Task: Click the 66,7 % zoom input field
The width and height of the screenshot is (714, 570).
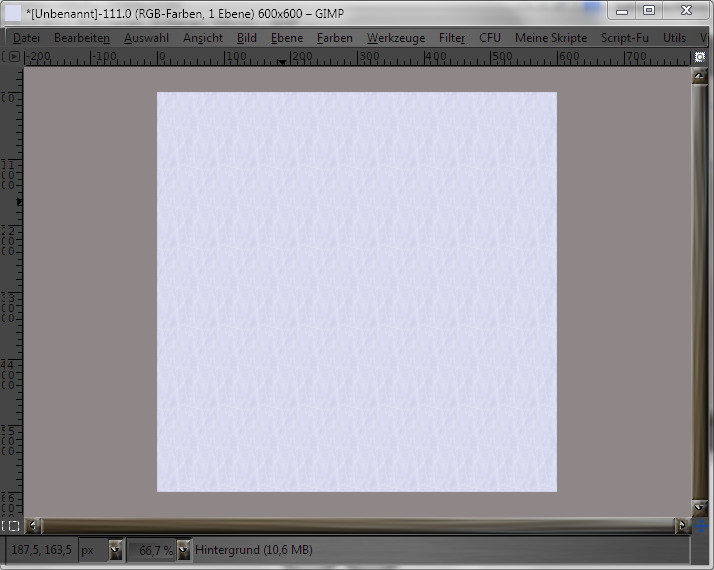Action: 152,550
